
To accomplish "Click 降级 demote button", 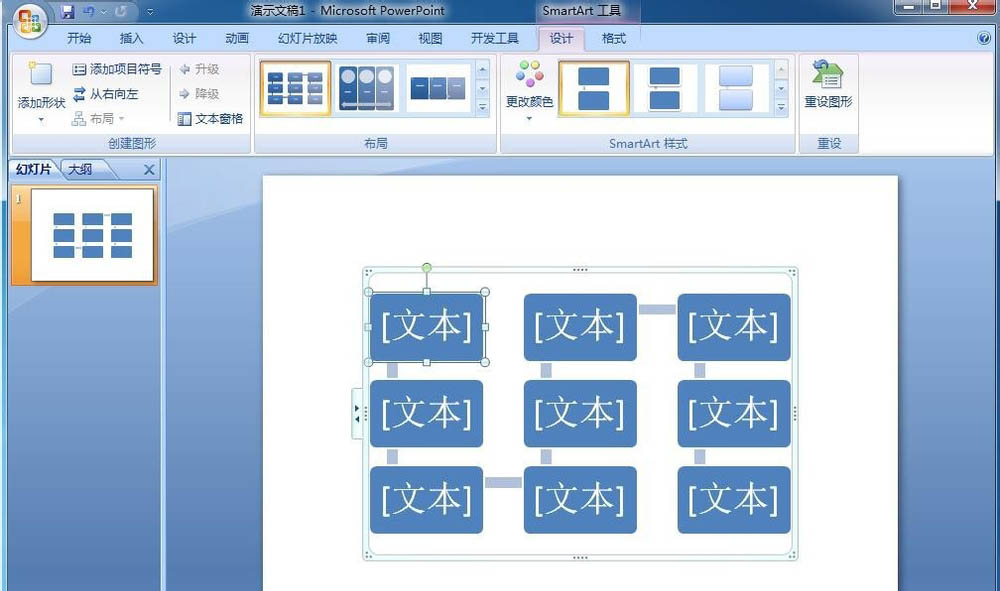I will pos(199,94).
